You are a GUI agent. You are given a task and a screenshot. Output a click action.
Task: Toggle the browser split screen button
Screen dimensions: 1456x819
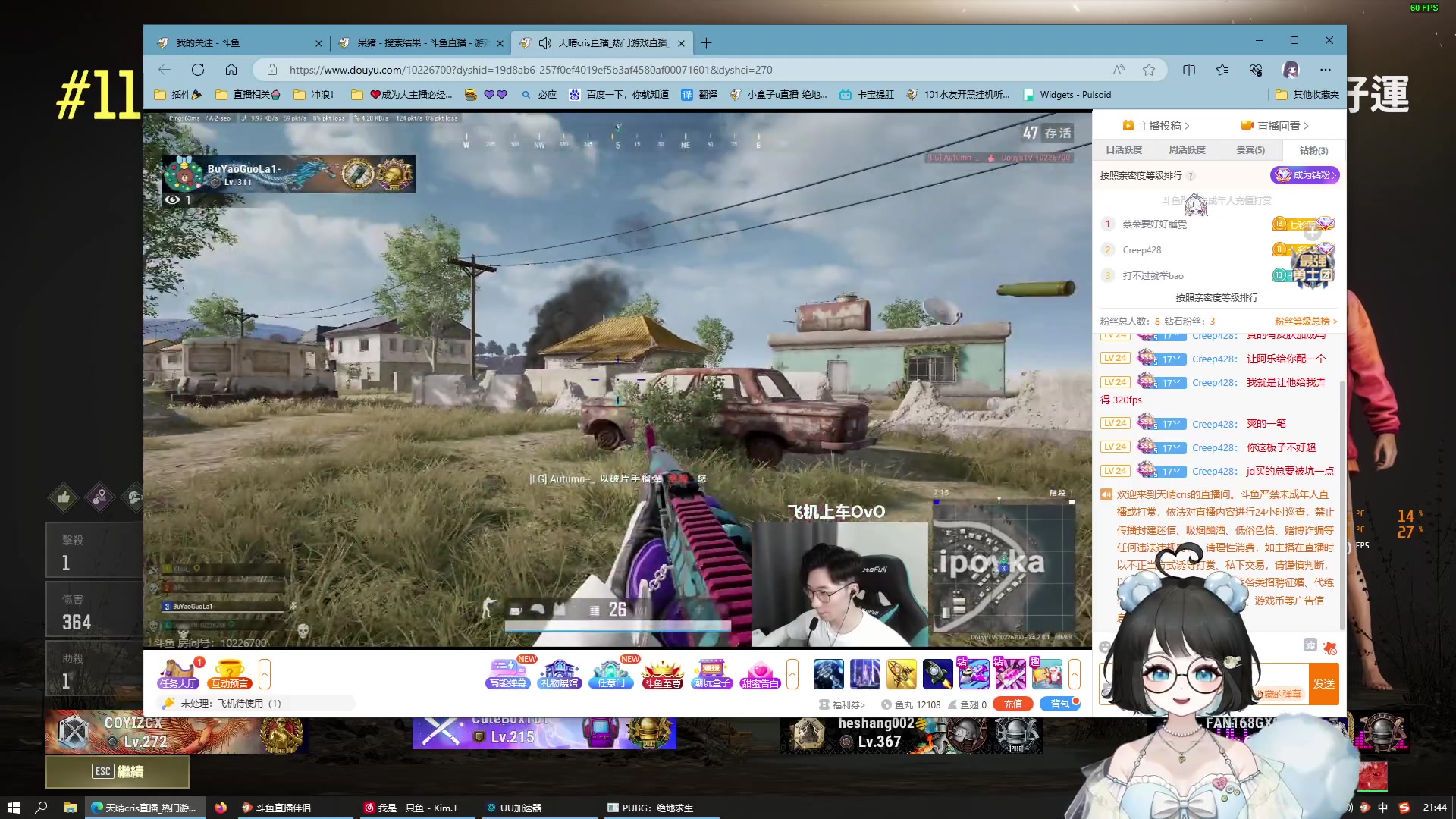click(1188, 70)
